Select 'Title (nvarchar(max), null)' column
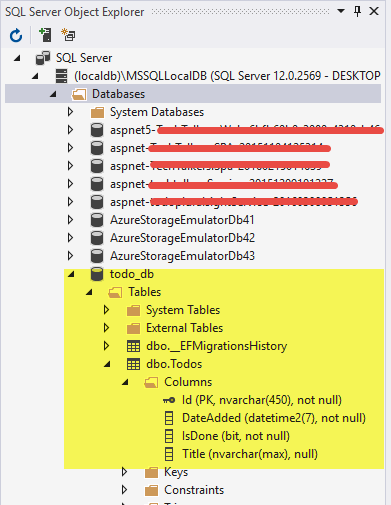Screen dimensions: 391x505 250,454
